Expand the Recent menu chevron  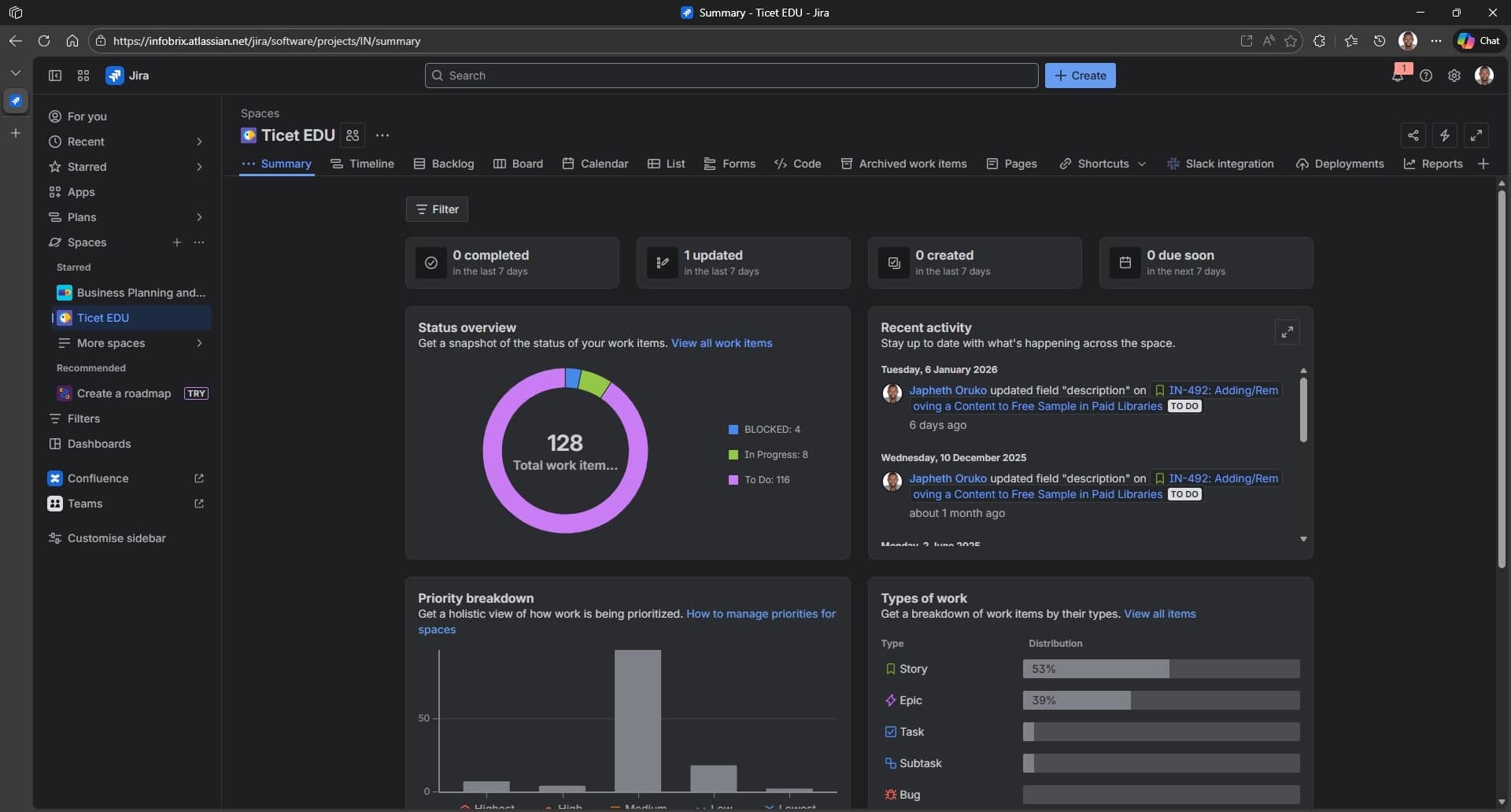[199, 142]
